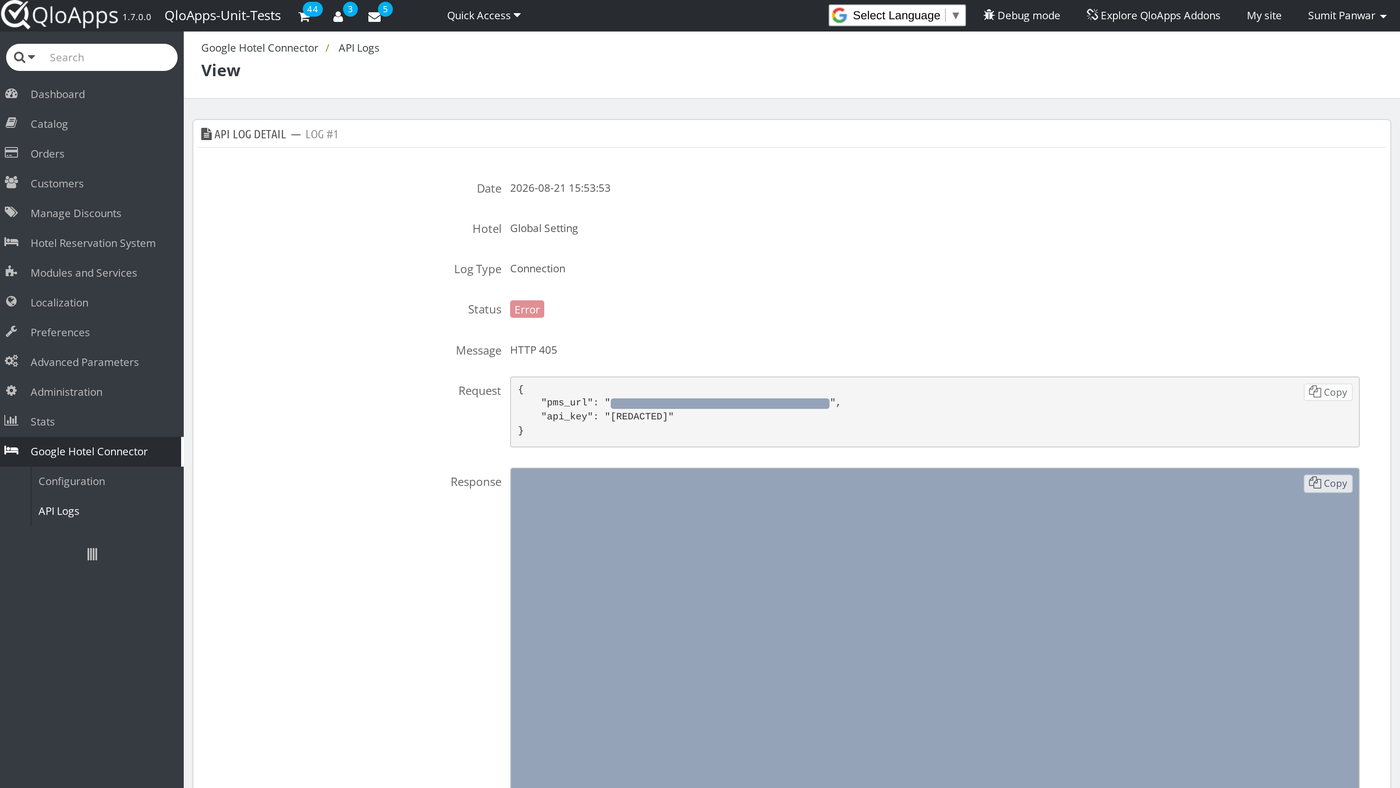The image size is (1400, 788).
Task: Click the Modules puzzle piece icon
Action: [12, 272]
